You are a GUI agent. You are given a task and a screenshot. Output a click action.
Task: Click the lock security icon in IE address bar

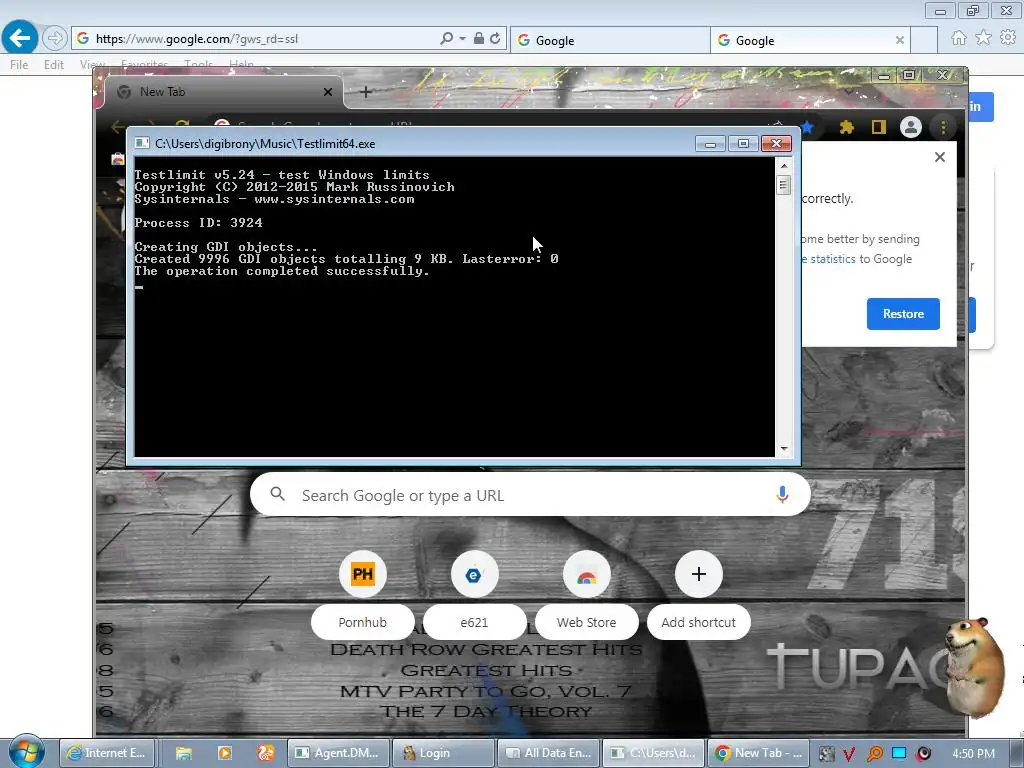479,39
